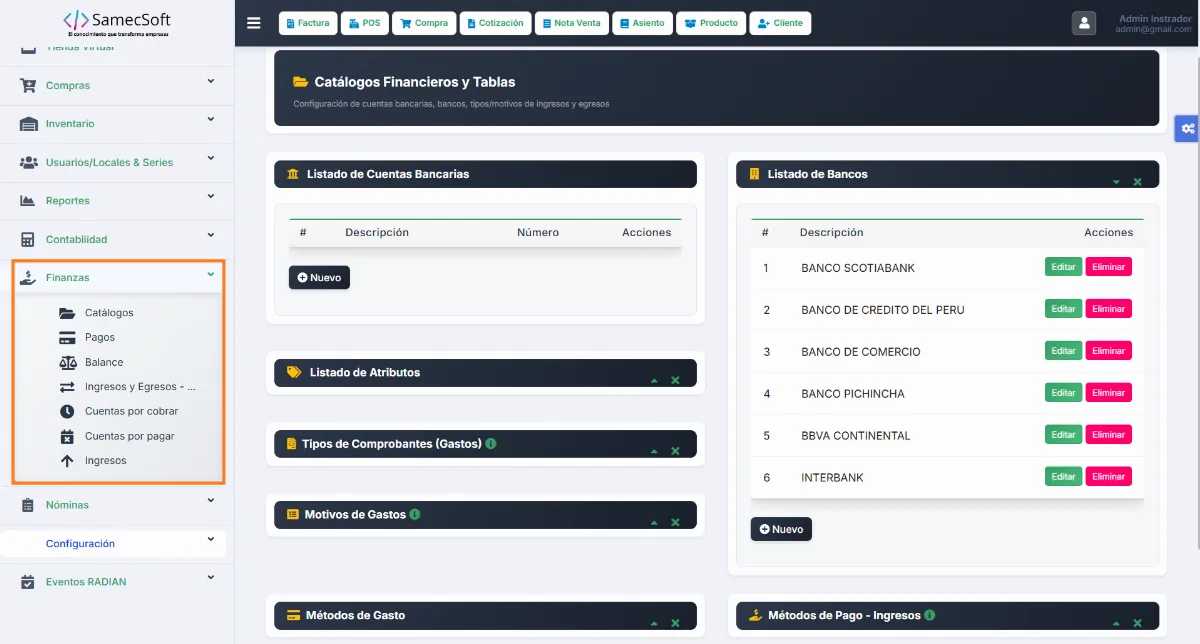Delete the INTERBANK bank entry
Screen dimensions: 1200x644
(1108, 477)
